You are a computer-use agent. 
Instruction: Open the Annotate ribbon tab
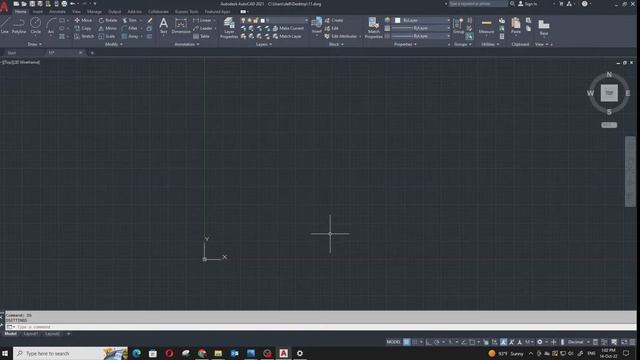point(57,11)
